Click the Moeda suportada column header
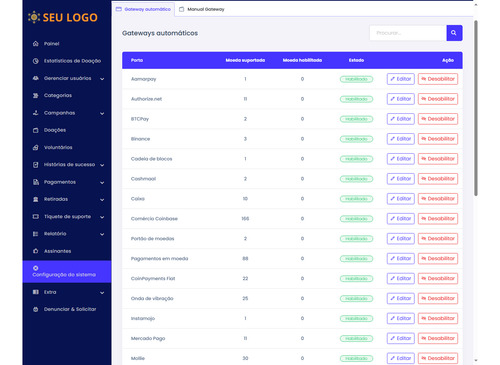Viewport: 500px width, 365px height. pyautogui.click(x=245, y=60)
